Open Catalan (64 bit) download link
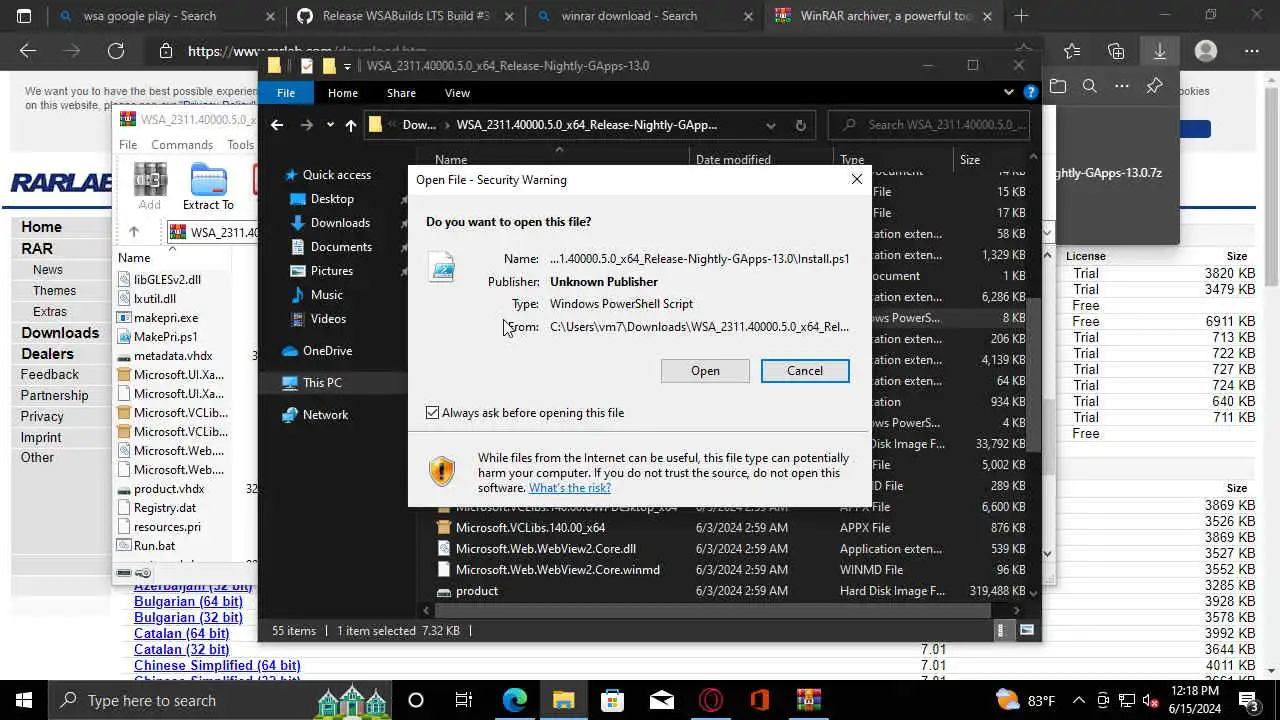Viewport: 1280px width, 720px height. click(181, 634)
